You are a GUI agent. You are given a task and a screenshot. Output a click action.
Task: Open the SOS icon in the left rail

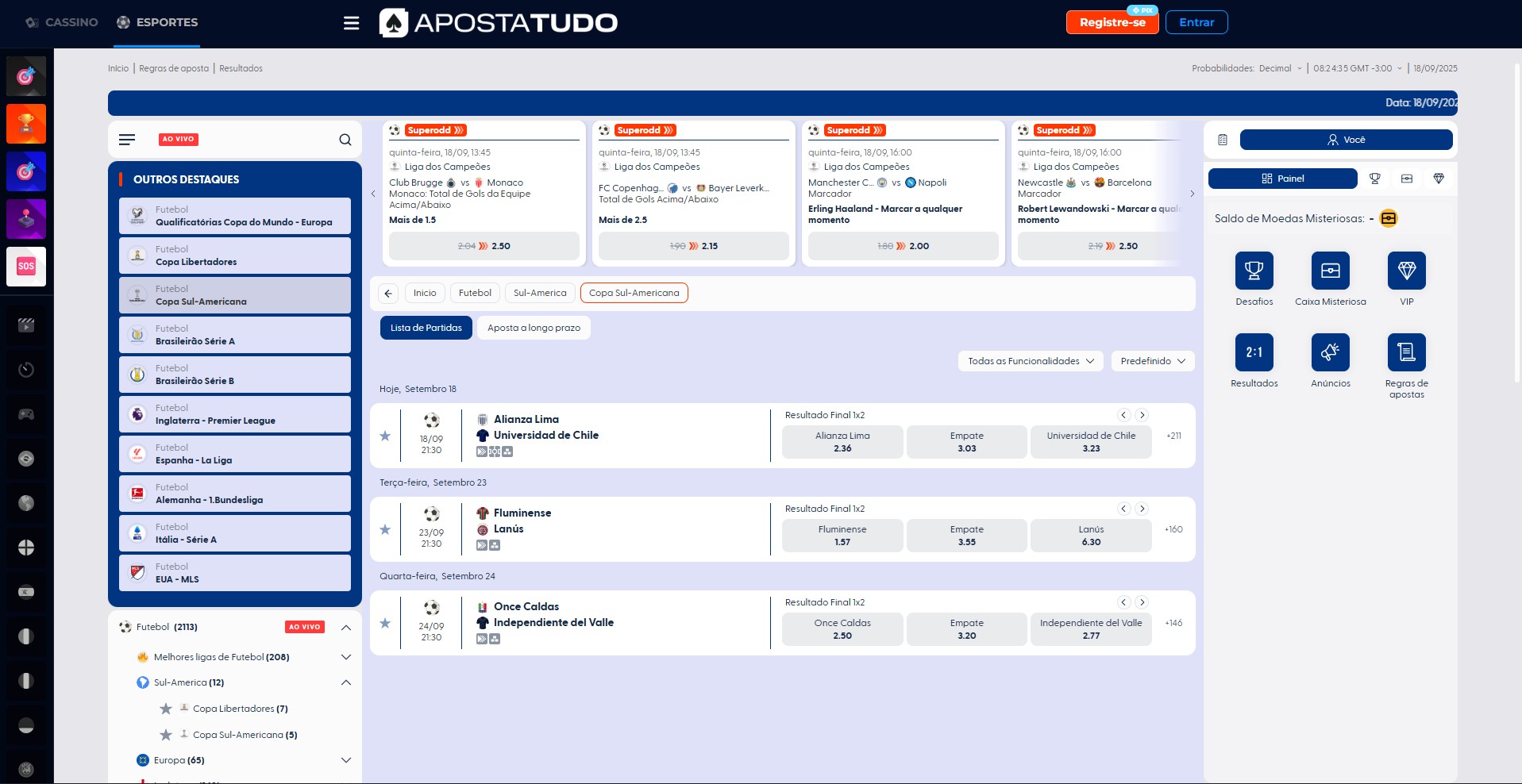coord(26,267)
